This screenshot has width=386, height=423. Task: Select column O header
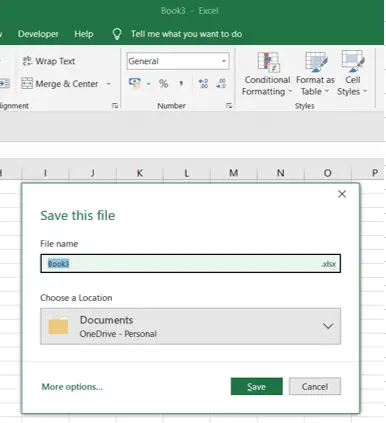coord(328,173)
